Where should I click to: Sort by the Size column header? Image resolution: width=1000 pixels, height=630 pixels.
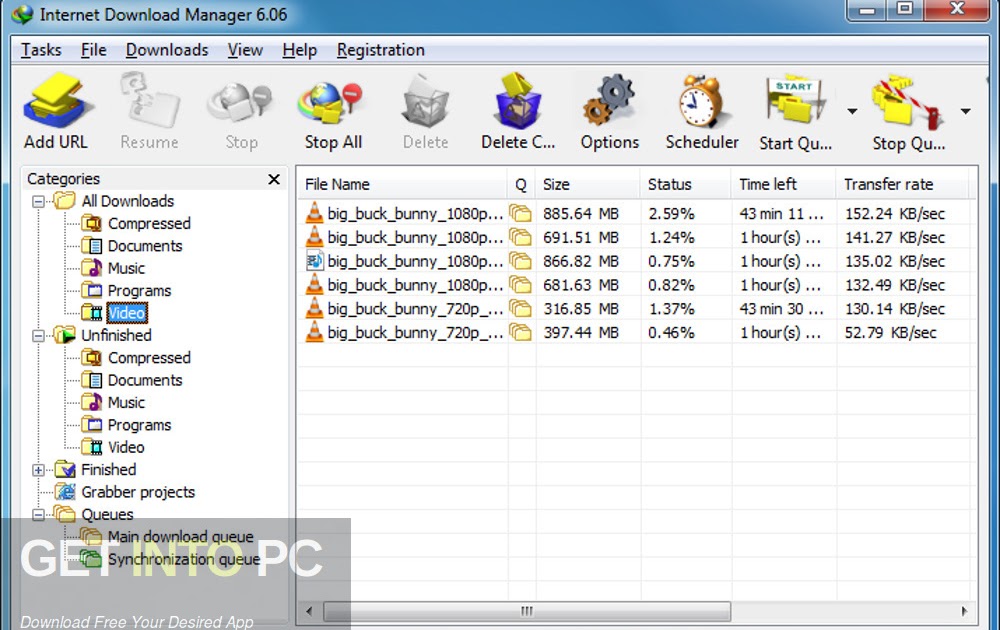[587, 184]
